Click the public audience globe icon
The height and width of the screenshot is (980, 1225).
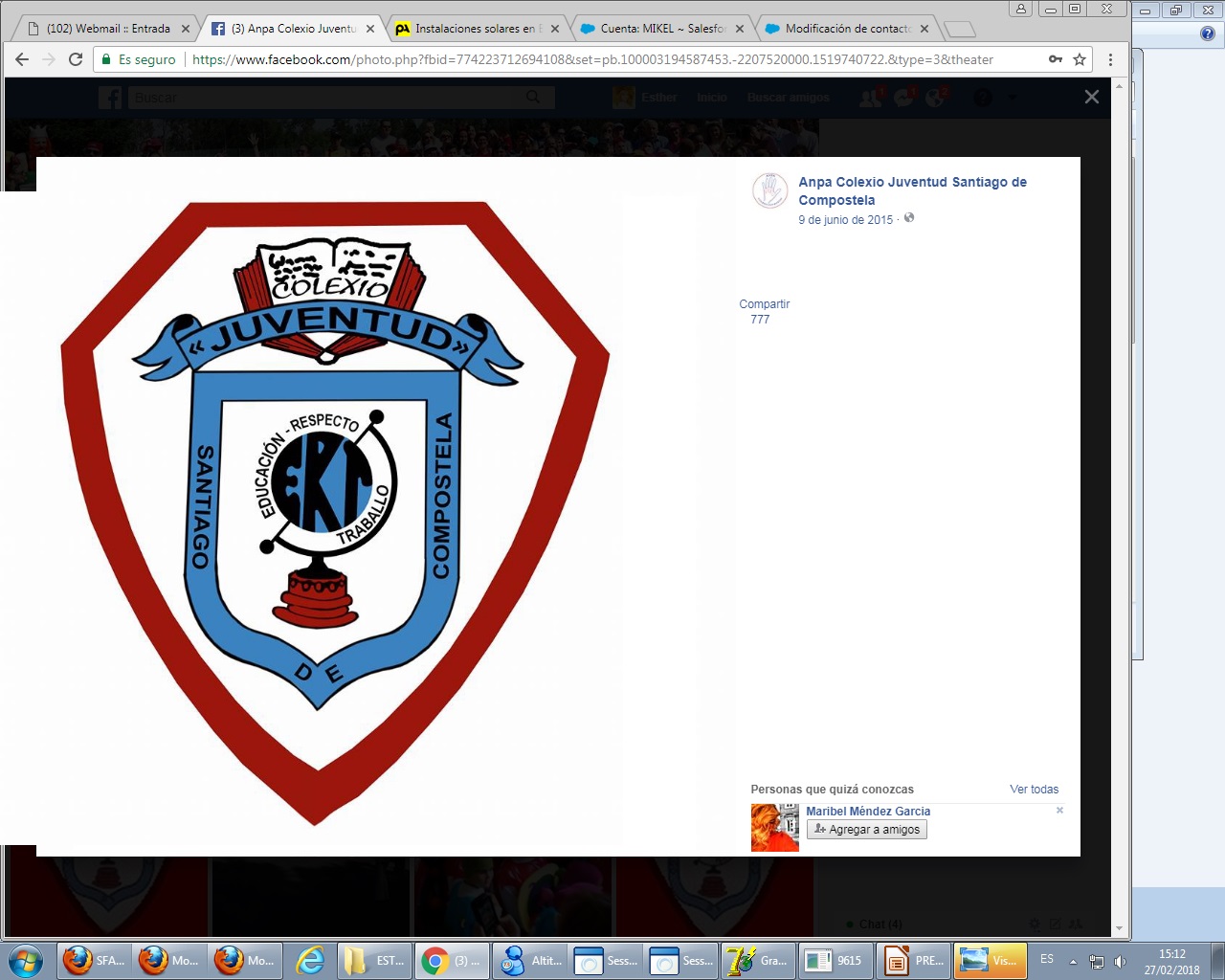(909, 218)
